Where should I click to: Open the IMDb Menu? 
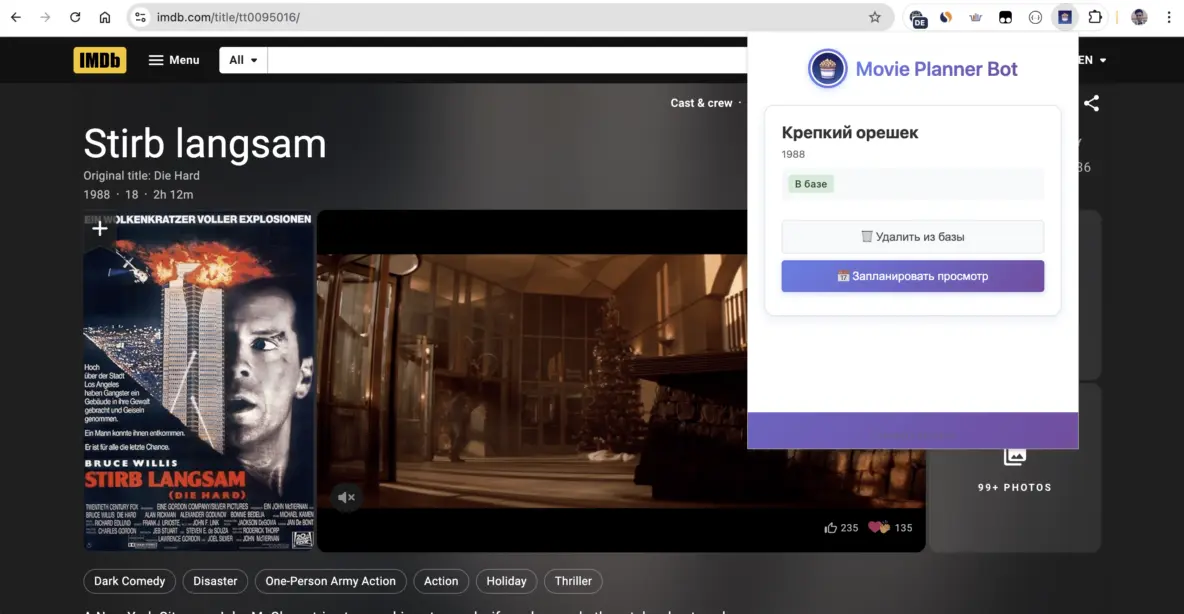tap(173, 60)
